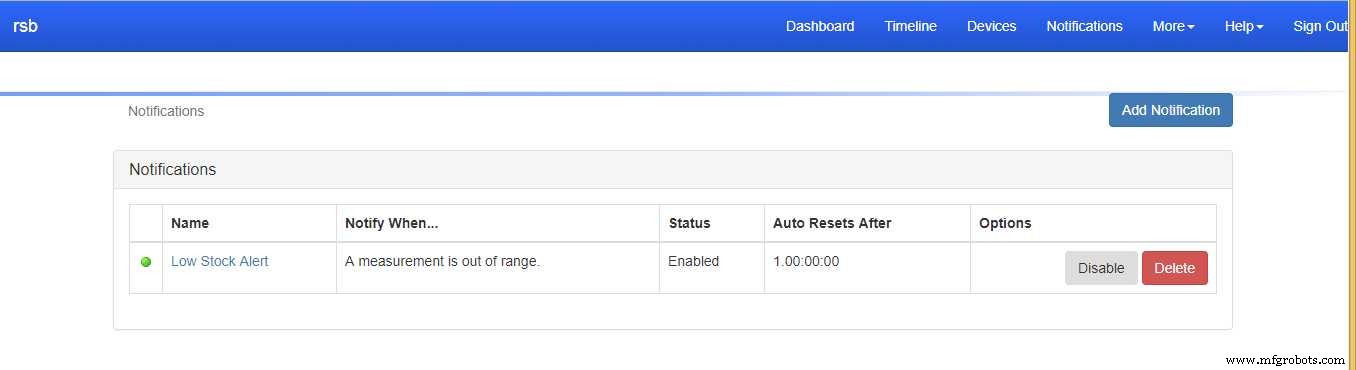Click the Notify When column header
1356x370 pixels.
(x=391, y=223)
